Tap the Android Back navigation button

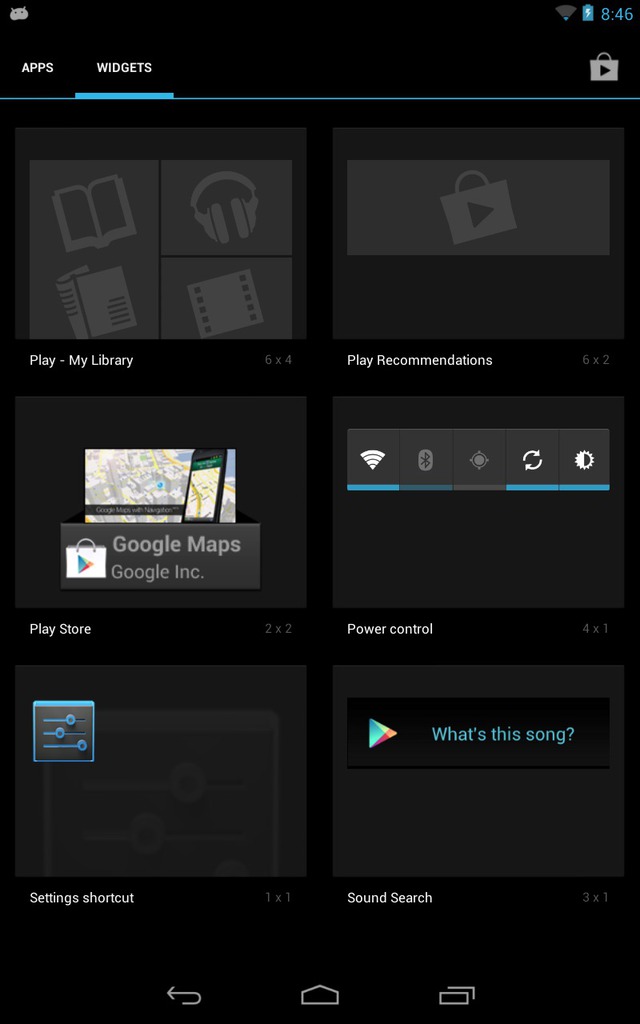click(184, 995)
